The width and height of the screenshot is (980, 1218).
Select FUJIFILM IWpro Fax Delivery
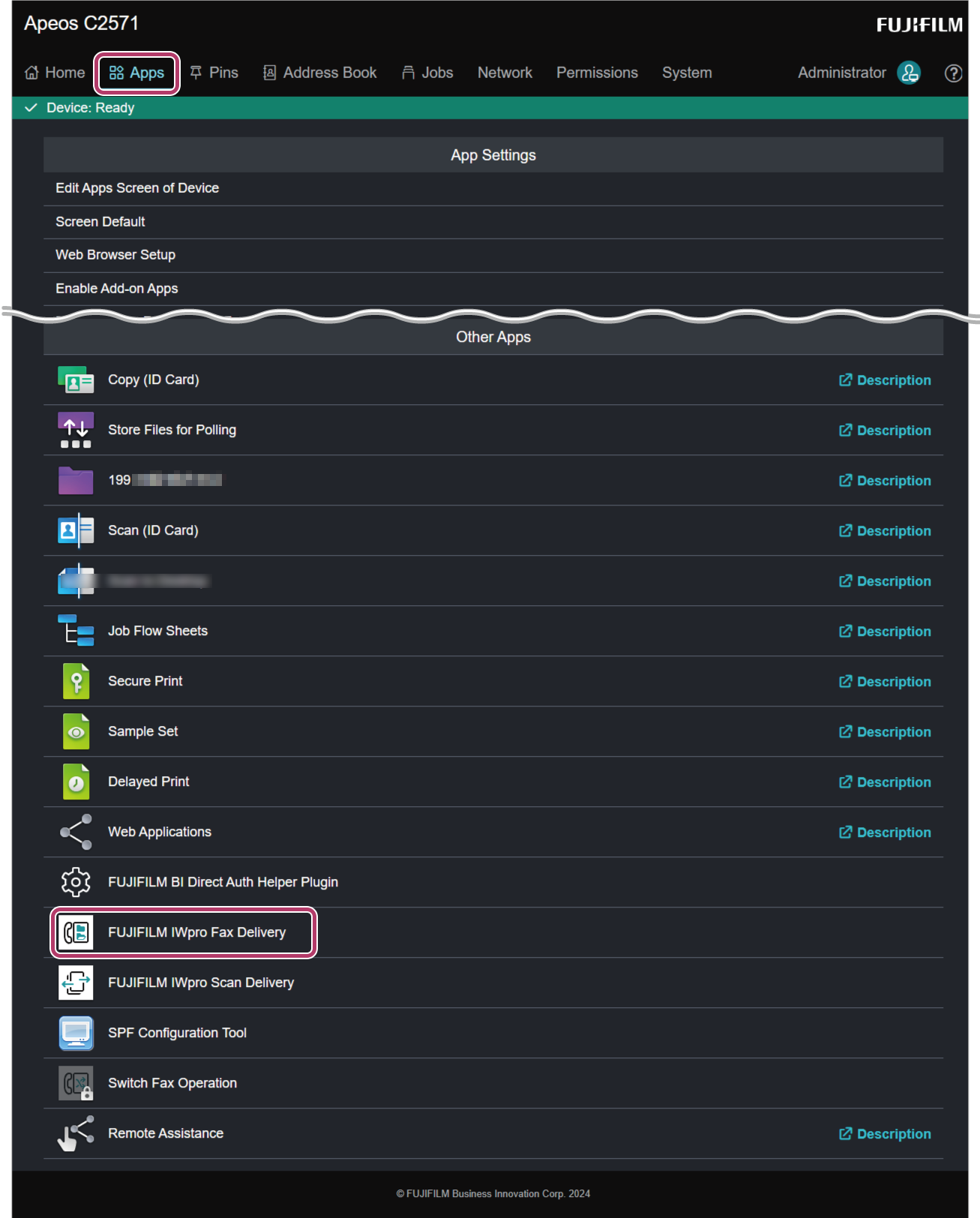197,932
